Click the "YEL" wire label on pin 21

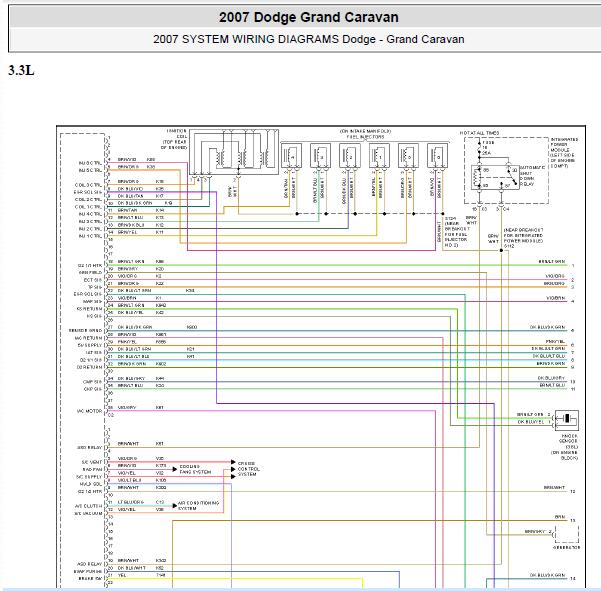tap(122, 575)
